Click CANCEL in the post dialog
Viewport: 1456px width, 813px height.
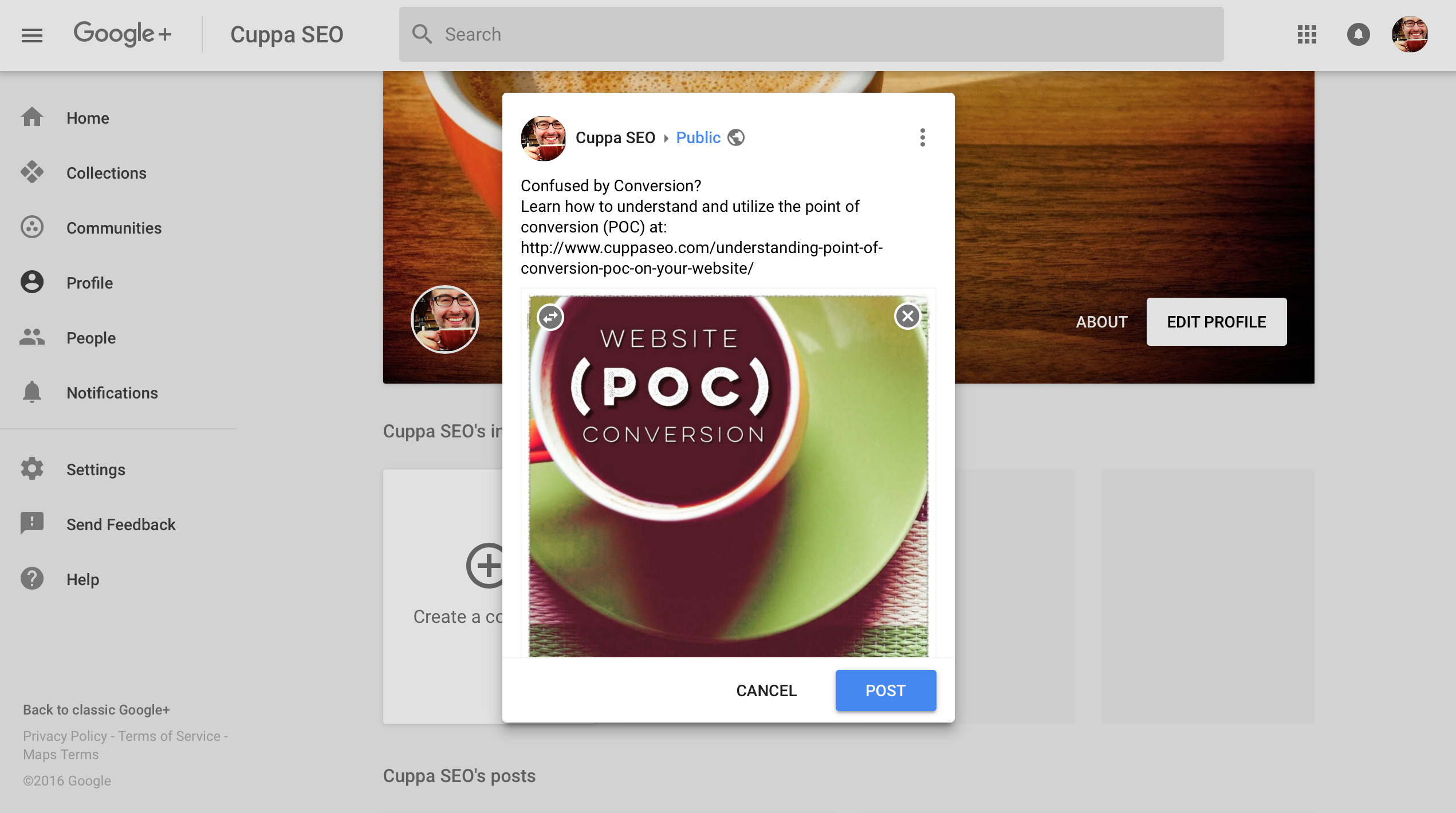coord(766,690)
